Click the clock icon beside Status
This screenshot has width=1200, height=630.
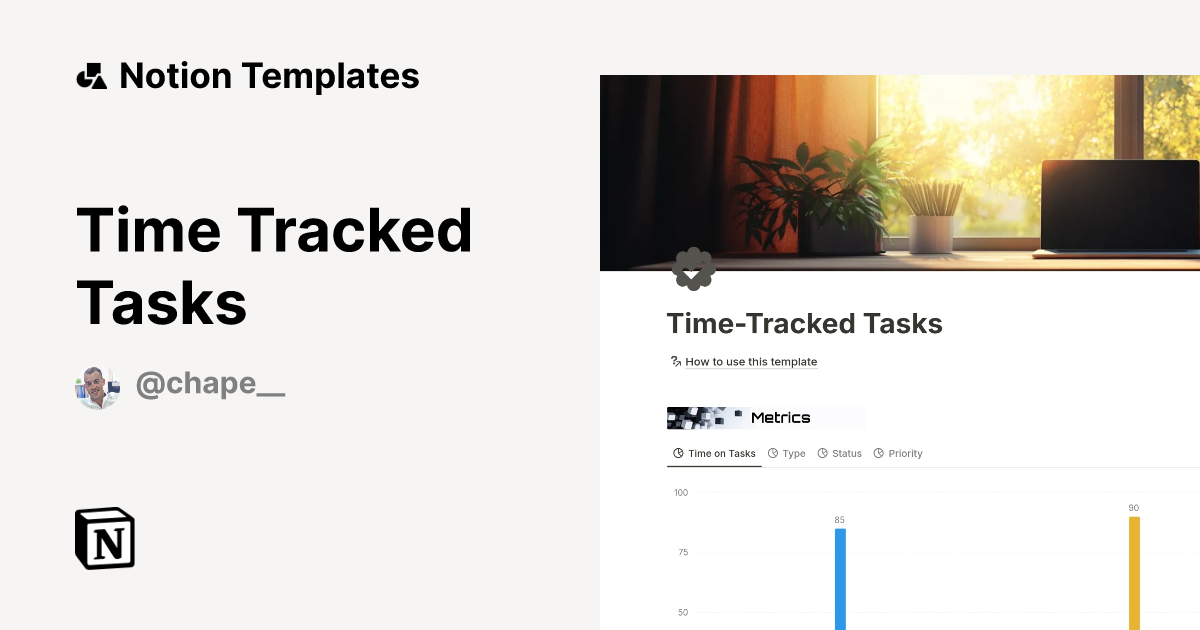pos(823,453)
